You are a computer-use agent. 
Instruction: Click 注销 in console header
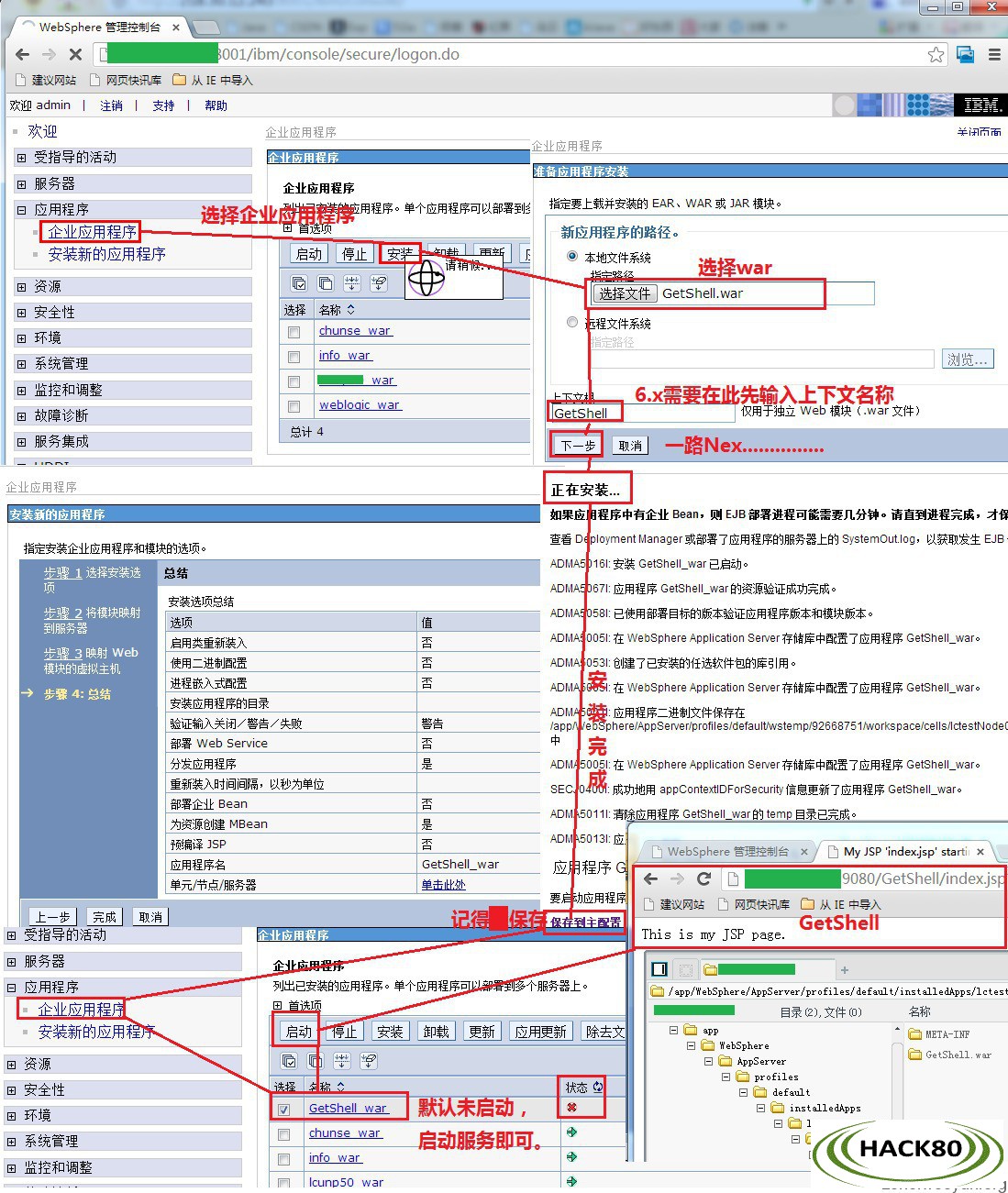click(111, 105)
